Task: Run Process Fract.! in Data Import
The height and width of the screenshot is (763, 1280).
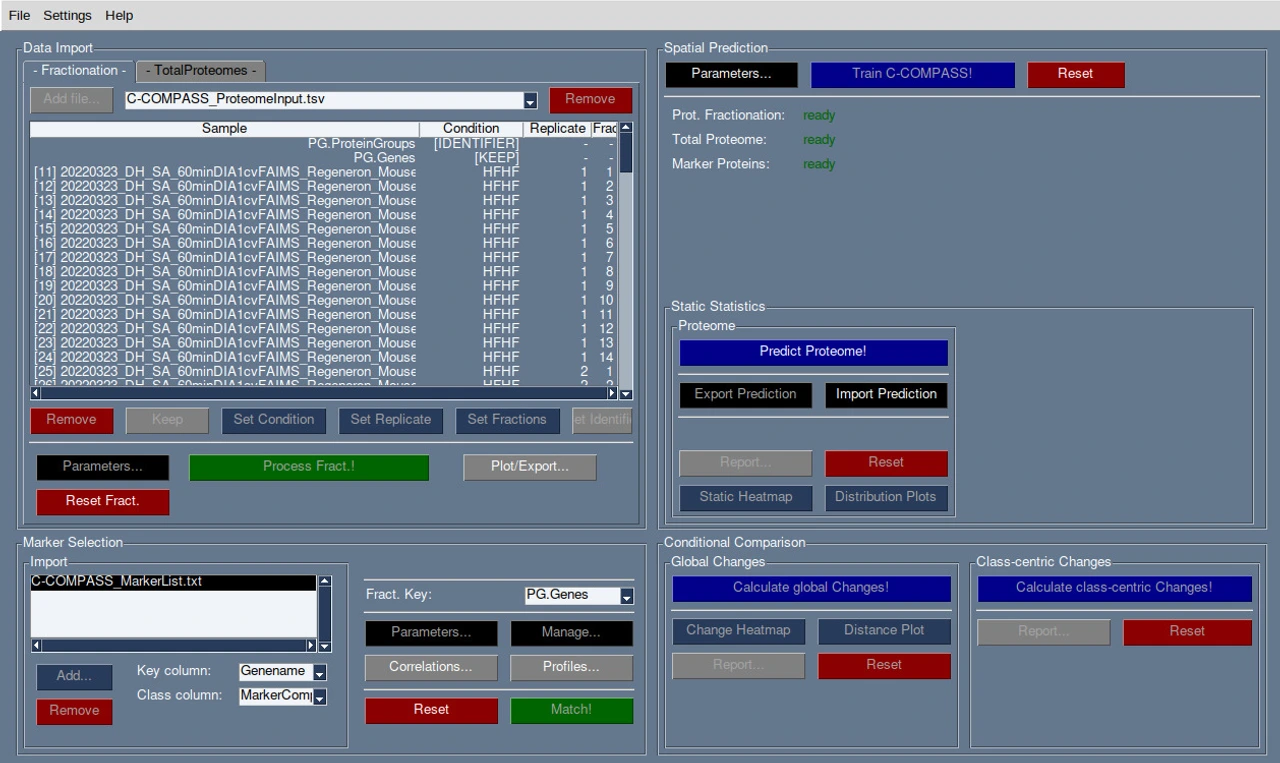Action: click(x=309, y=467)
